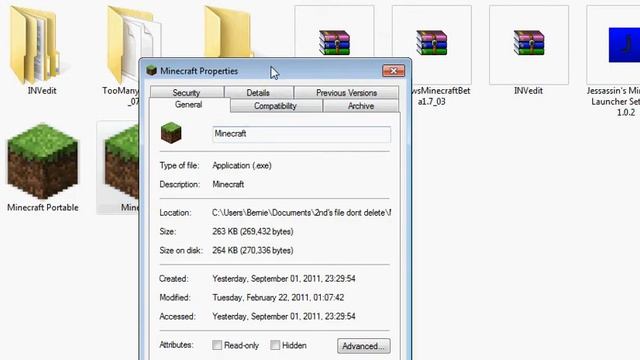Select the INVedit folder icon
Image resolution: width=640 pixels, height=360 pixels.
click(35, 44)
